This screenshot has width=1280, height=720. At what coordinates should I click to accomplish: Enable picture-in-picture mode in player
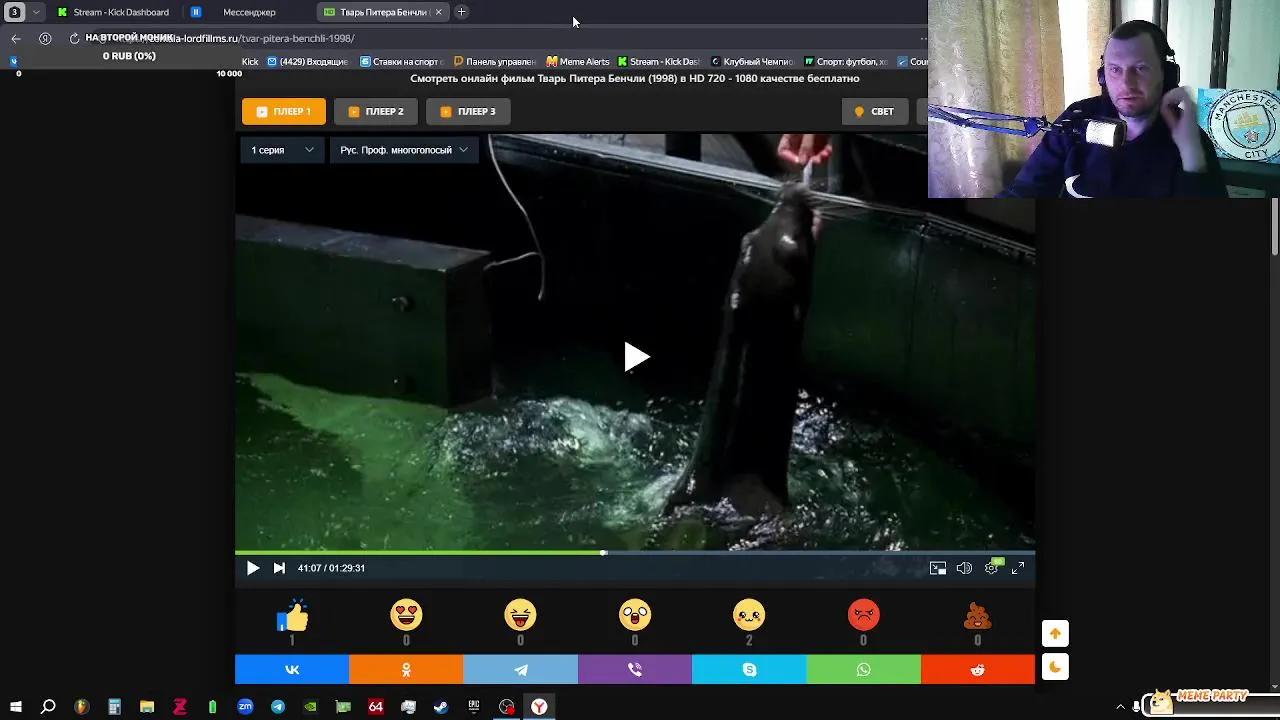pyautogui.click(x=938, y=568)
